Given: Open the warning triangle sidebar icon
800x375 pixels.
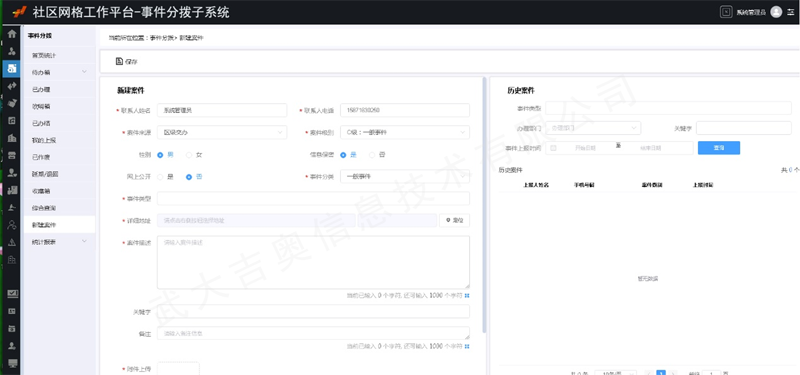Looking at the screenshot, I should (x=12, y=242).
